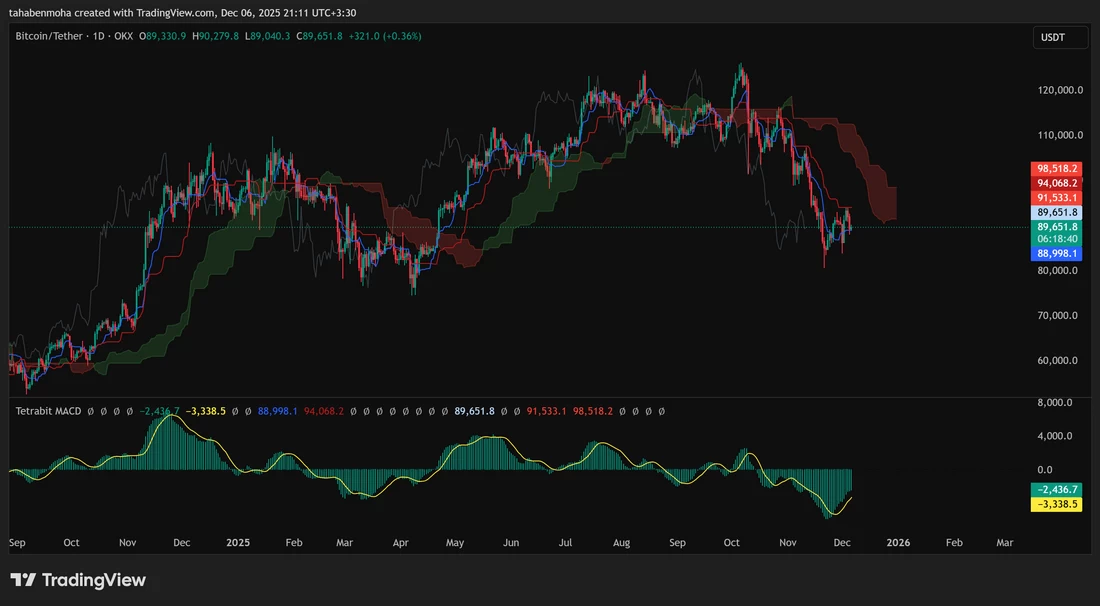Click the 2025 time axis label

(239, 543)
